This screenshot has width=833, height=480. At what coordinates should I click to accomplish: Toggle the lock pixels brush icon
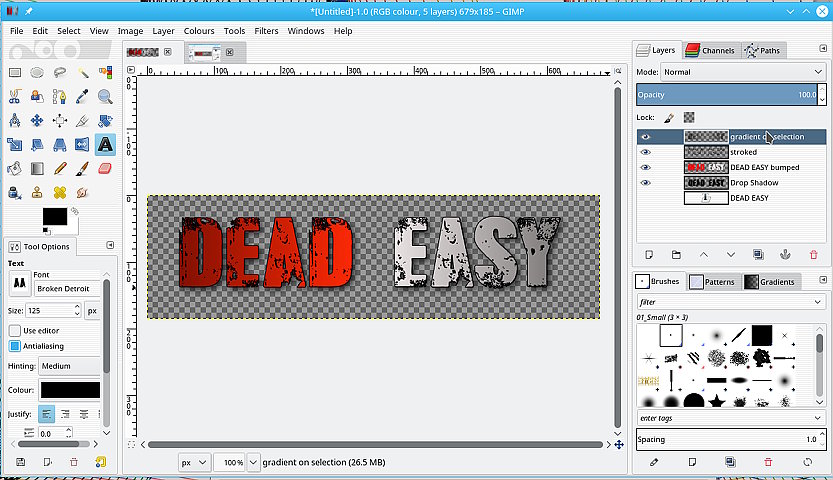[669, 118]
